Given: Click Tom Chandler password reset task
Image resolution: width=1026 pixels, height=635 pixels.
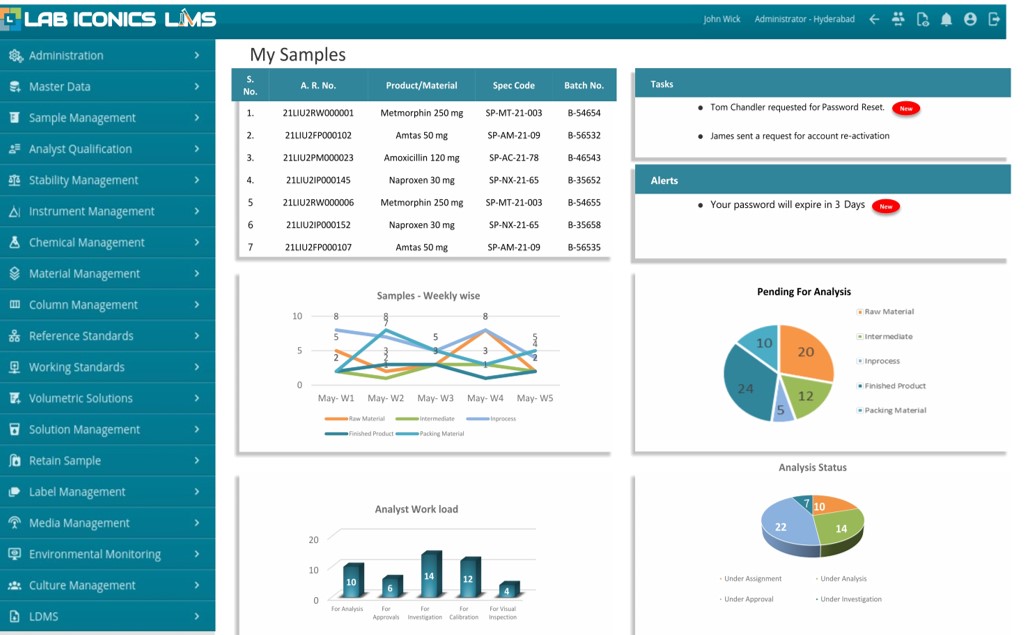Looking at the screenshot, I should tap(797, 107).
